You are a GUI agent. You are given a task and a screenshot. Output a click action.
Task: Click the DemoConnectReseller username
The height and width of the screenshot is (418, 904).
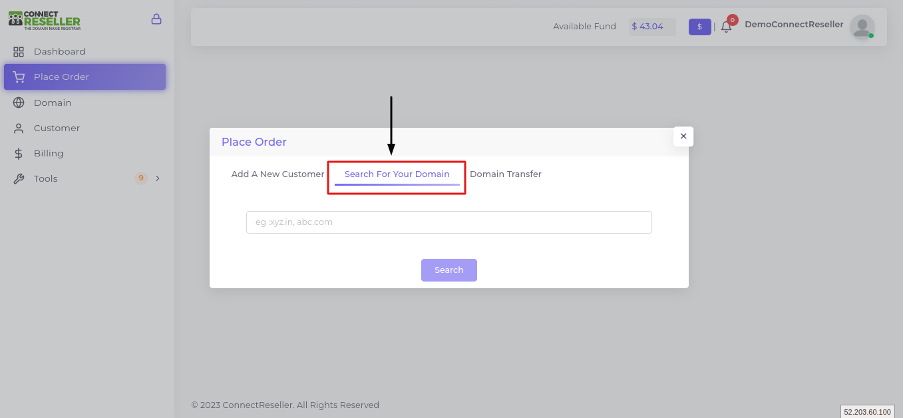pyautogui.click(x=794, y=24)
